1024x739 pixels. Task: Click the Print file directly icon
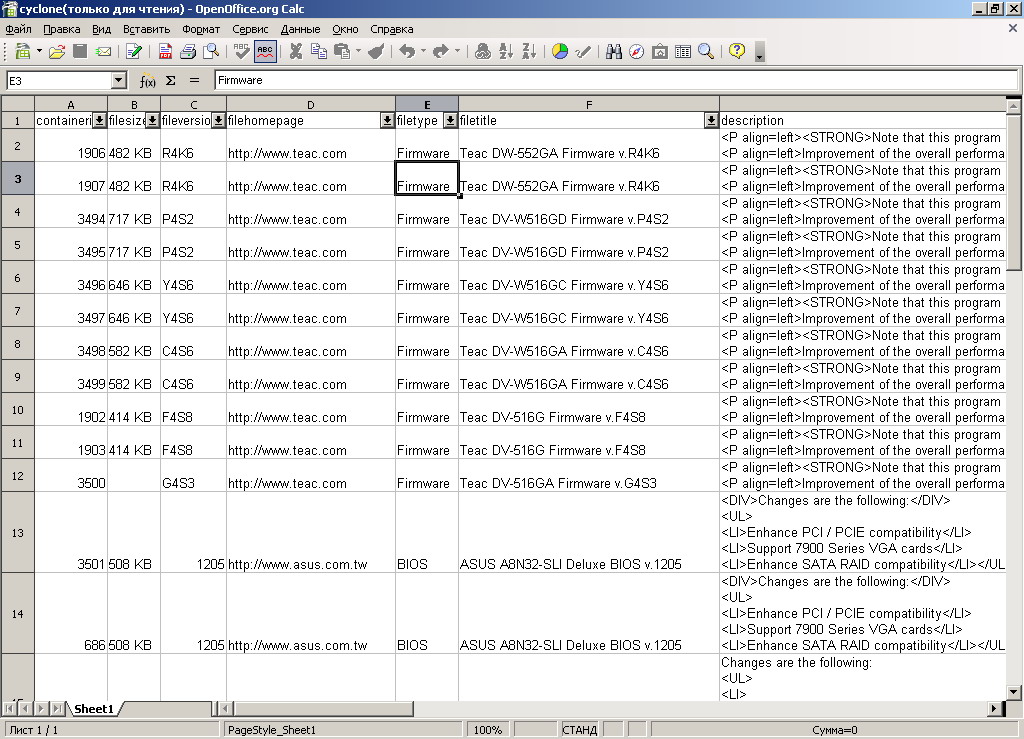187,51
